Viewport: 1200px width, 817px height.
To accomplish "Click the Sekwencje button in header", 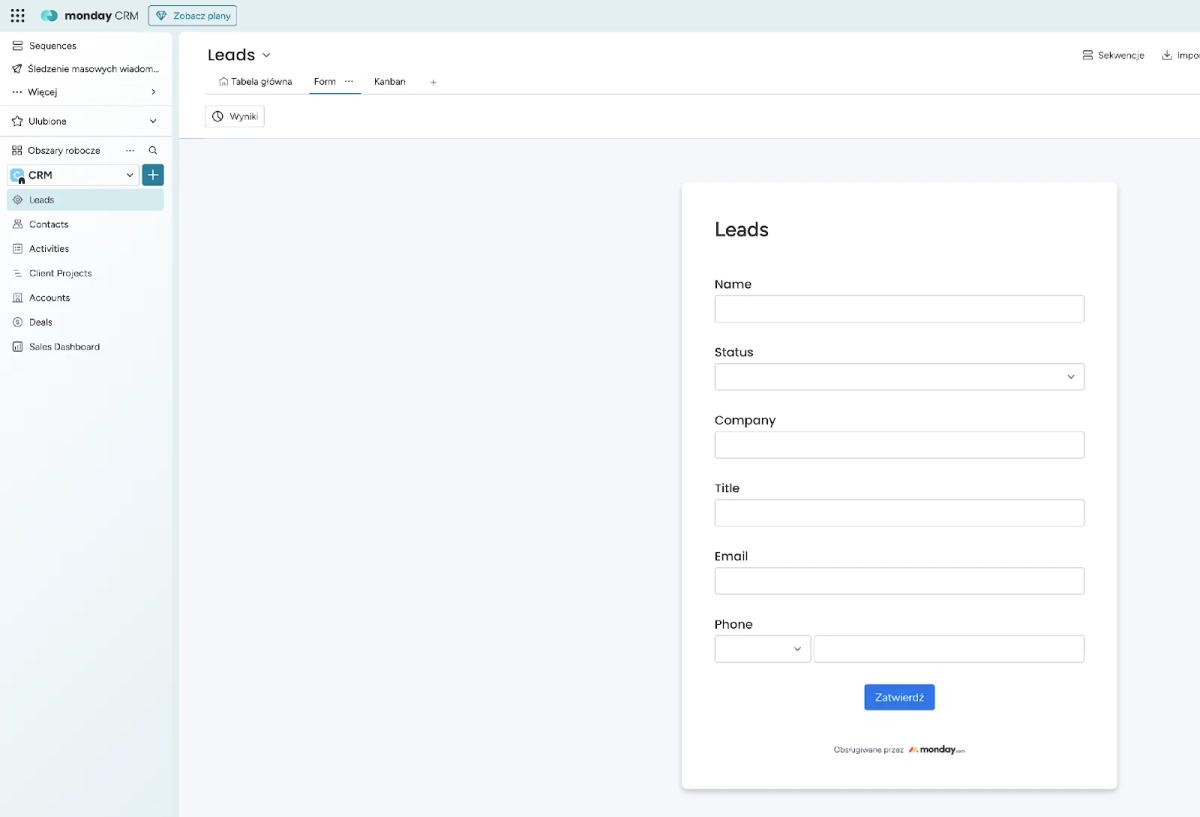I will [x=1113, y=55].
